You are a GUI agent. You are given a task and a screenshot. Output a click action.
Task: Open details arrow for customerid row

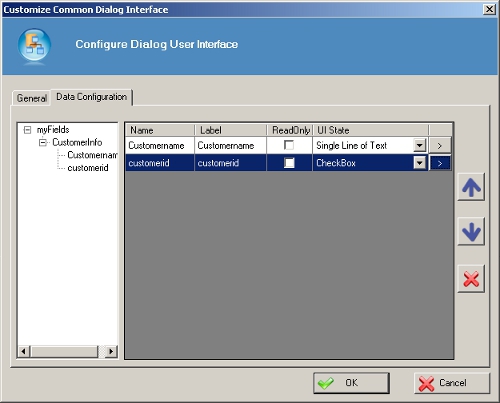click(440, 163)
